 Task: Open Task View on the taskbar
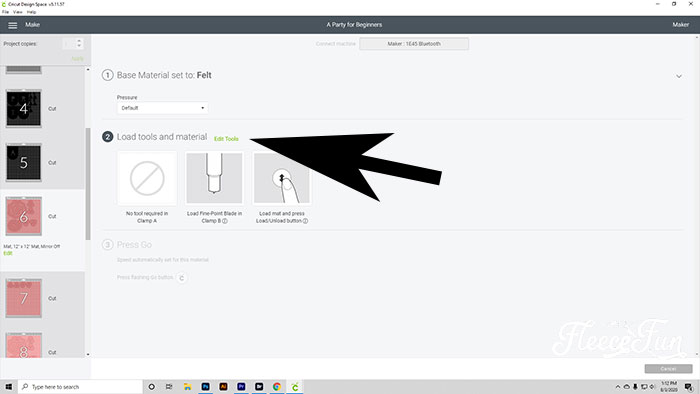[169, 387]
